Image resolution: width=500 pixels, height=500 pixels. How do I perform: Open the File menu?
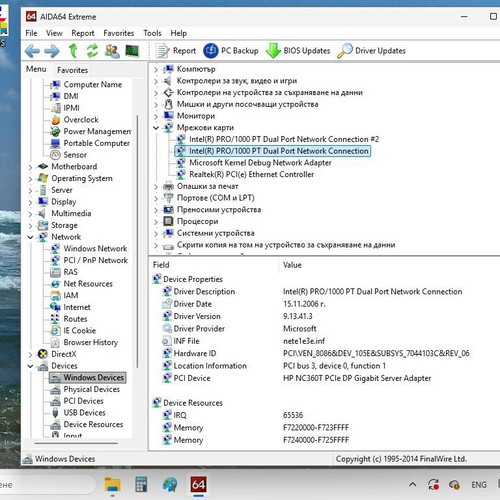point(31,33)
